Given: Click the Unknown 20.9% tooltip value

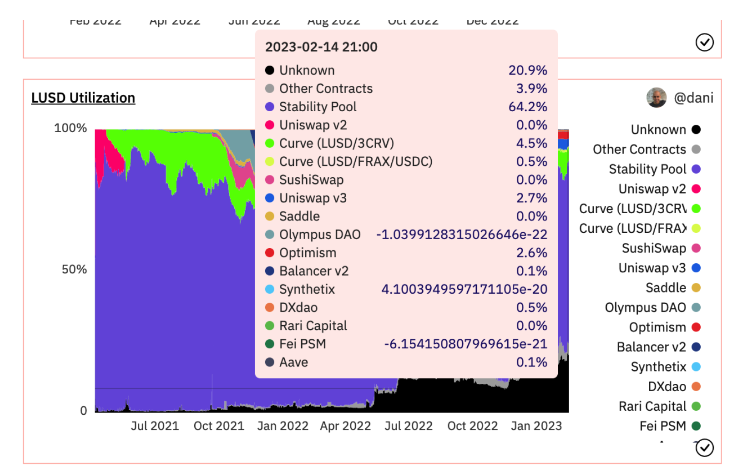Looking at the screenshot, I should (x=528, y=70).
